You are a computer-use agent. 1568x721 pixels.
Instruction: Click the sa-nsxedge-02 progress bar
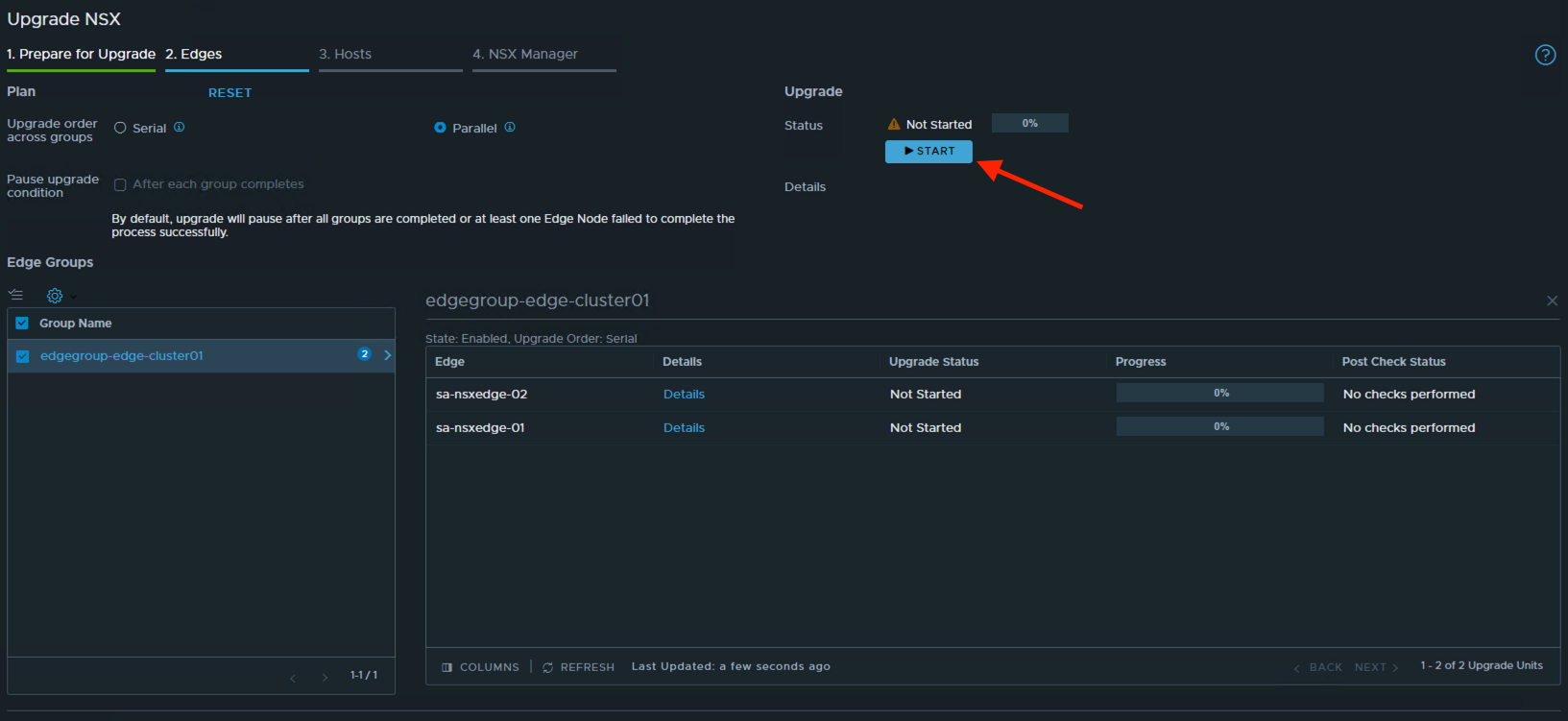(1220, 393)
